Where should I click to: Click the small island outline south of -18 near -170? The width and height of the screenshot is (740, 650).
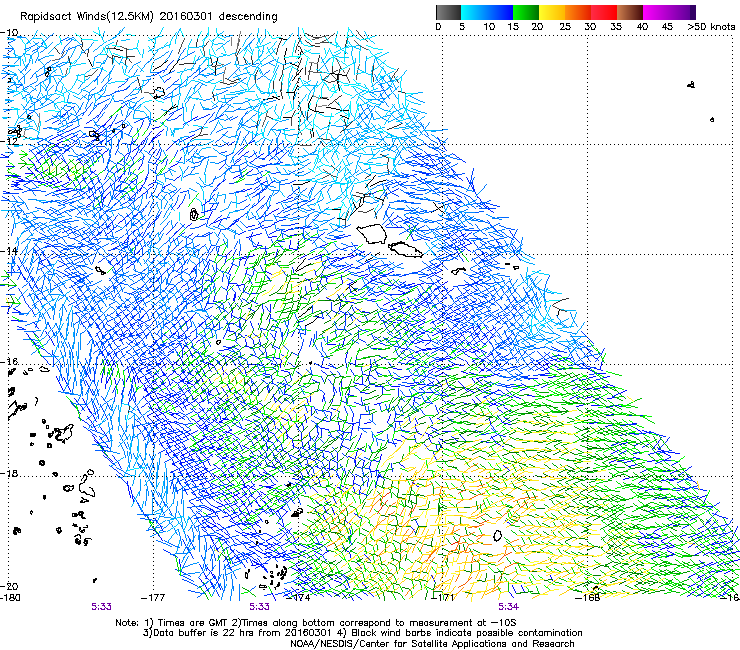pyautogui.click(x=497, y=535)
